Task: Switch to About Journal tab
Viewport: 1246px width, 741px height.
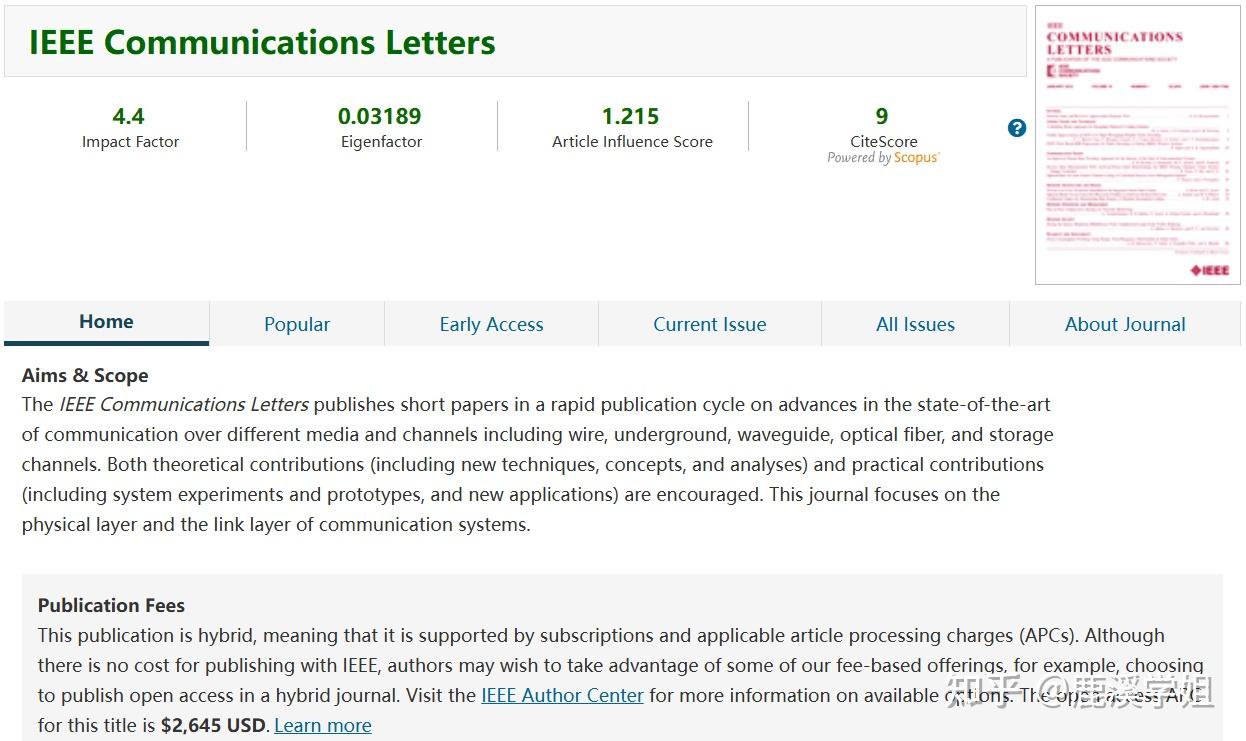Action: pyautogui.click(x=1125, y=324)
